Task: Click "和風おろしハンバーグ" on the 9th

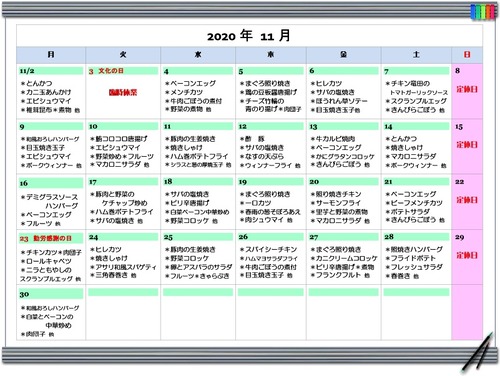Action: [x=53, y=139]
